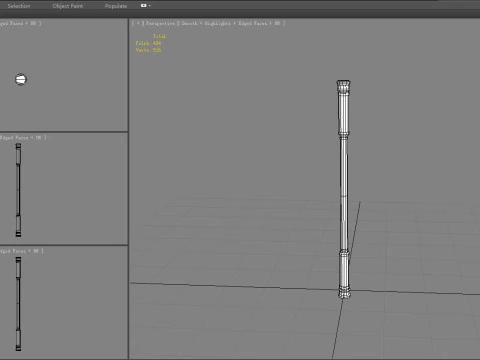480x360 pixels.
Task: Open the Perspective view label menu
Action: coord(160,23)
